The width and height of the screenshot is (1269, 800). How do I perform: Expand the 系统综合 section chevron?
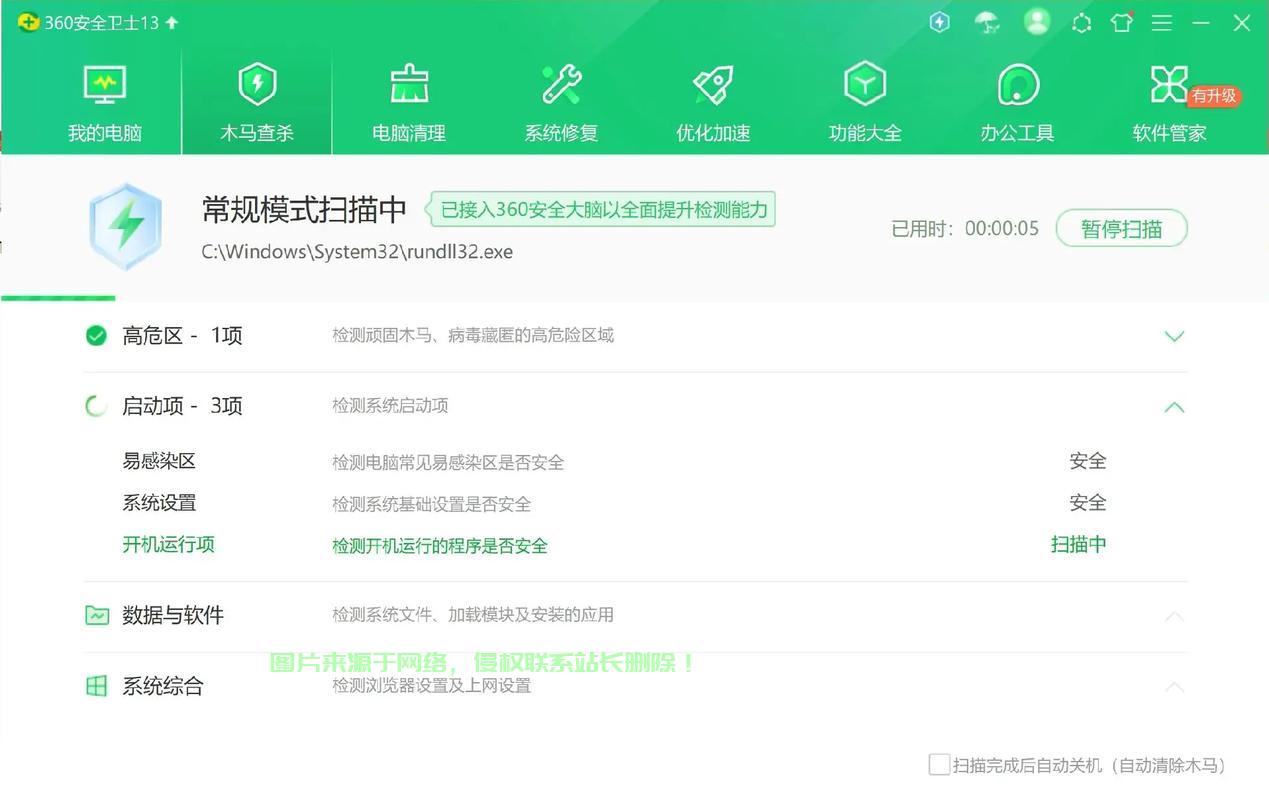[1174, 687]
